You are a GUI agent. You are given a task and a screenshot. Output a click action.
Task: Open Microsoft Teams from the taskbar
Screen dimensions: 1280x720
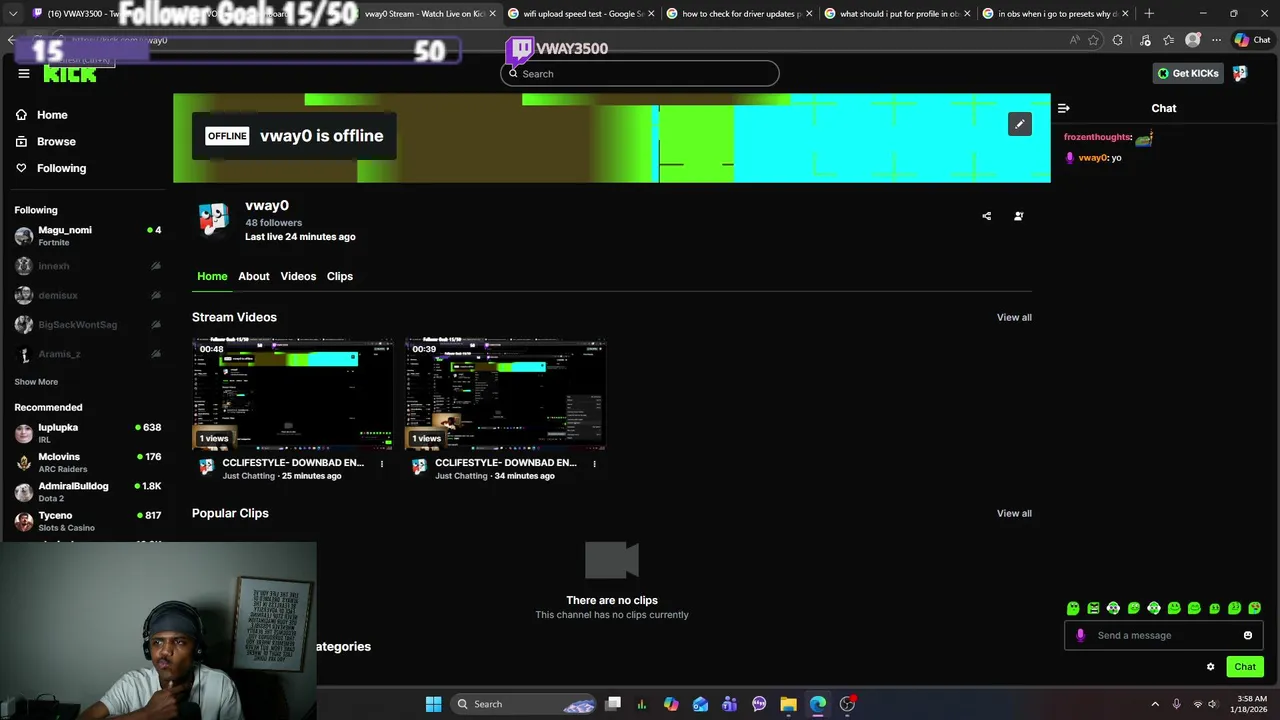point(730,704)
